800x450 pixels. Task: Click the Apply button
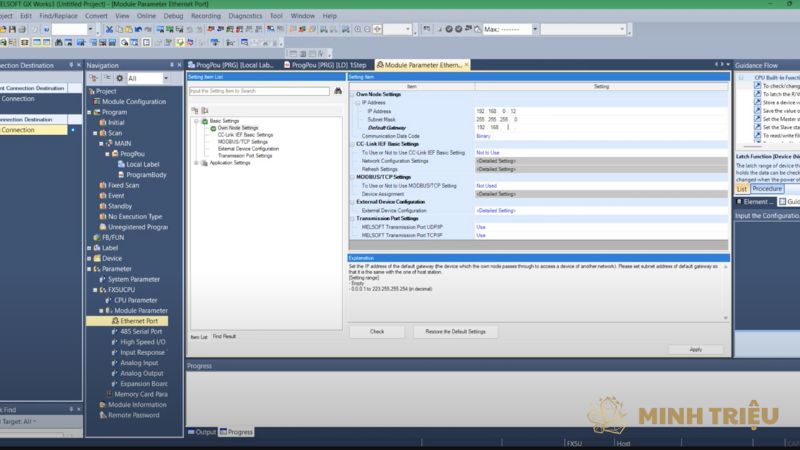tap(695, 349)
